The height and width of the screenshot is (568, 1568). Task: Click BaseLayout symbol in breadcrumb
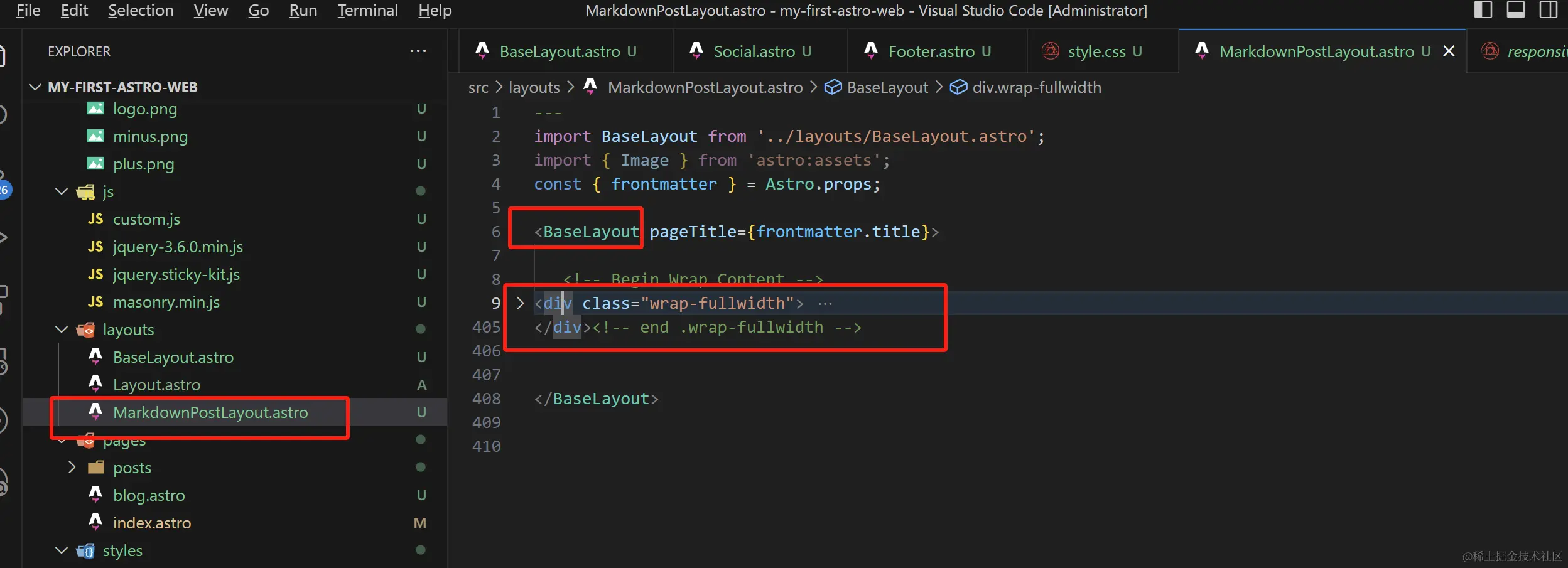click(887, 87)
